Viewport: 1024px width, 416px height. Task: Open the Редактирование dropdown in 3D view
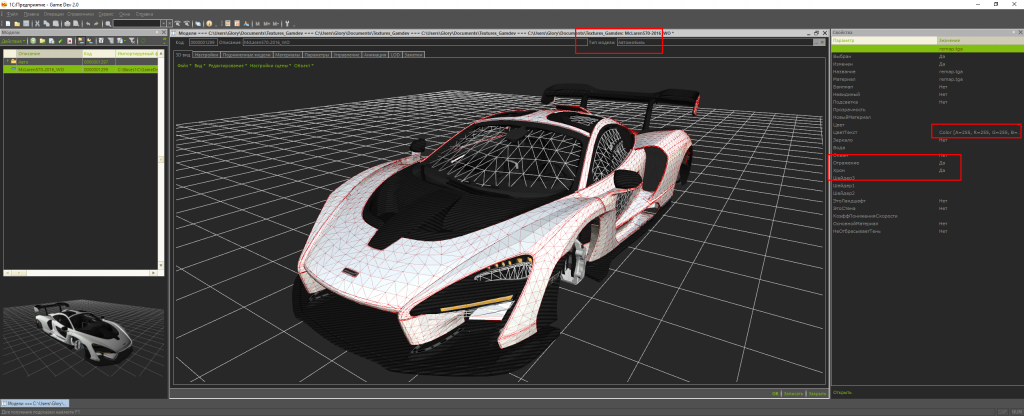(227, 65)
